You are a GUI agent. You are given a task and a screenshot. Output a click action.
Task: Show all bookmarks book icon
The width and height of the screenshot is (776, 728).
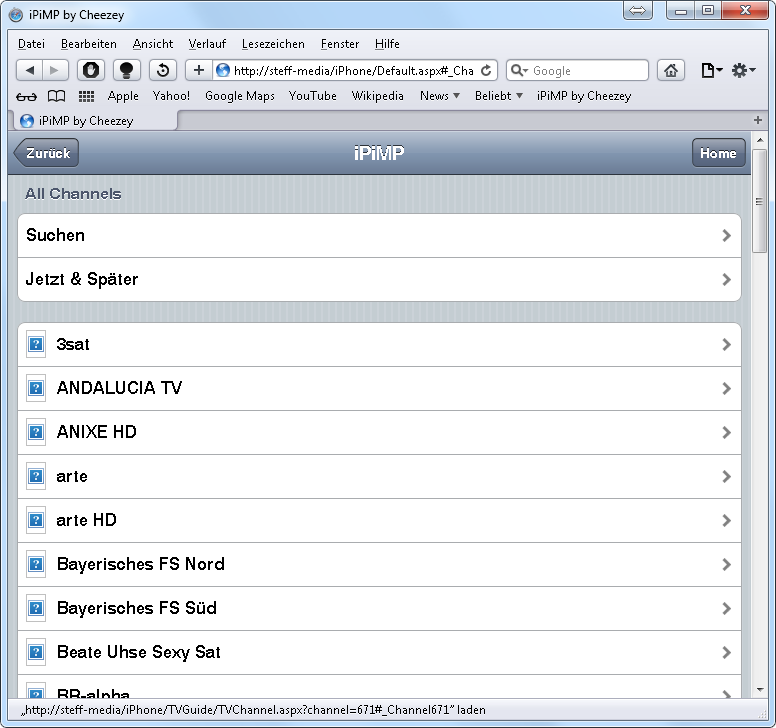point(57,96)
